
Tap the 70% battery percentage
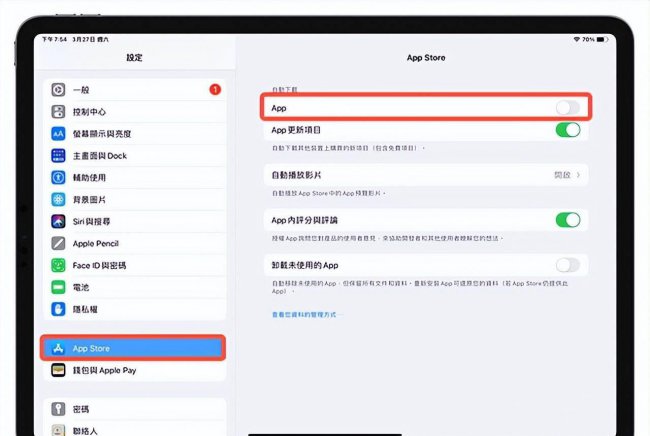pyautogui.click(x=588, y=39)
